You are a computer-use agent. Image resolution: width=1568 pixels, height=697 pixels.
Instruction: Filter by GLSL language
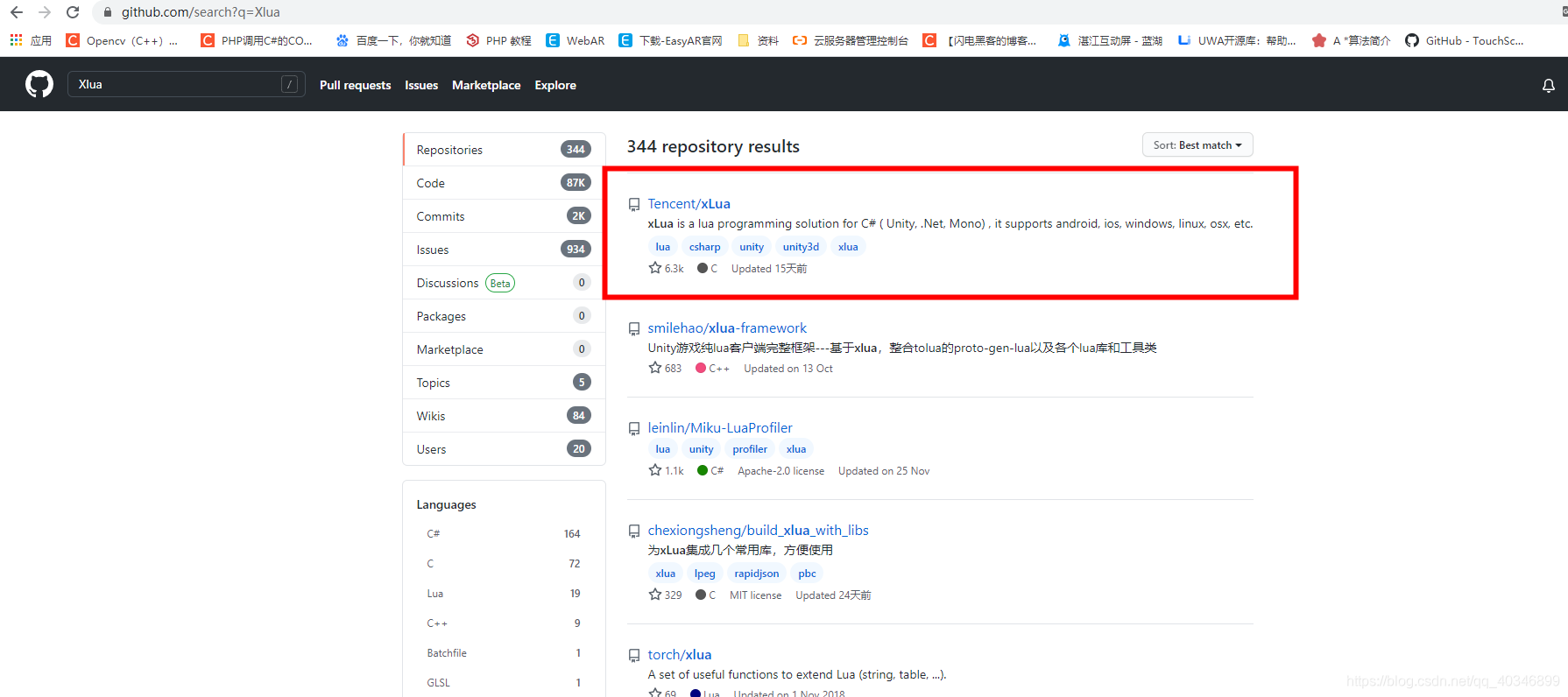504,682
